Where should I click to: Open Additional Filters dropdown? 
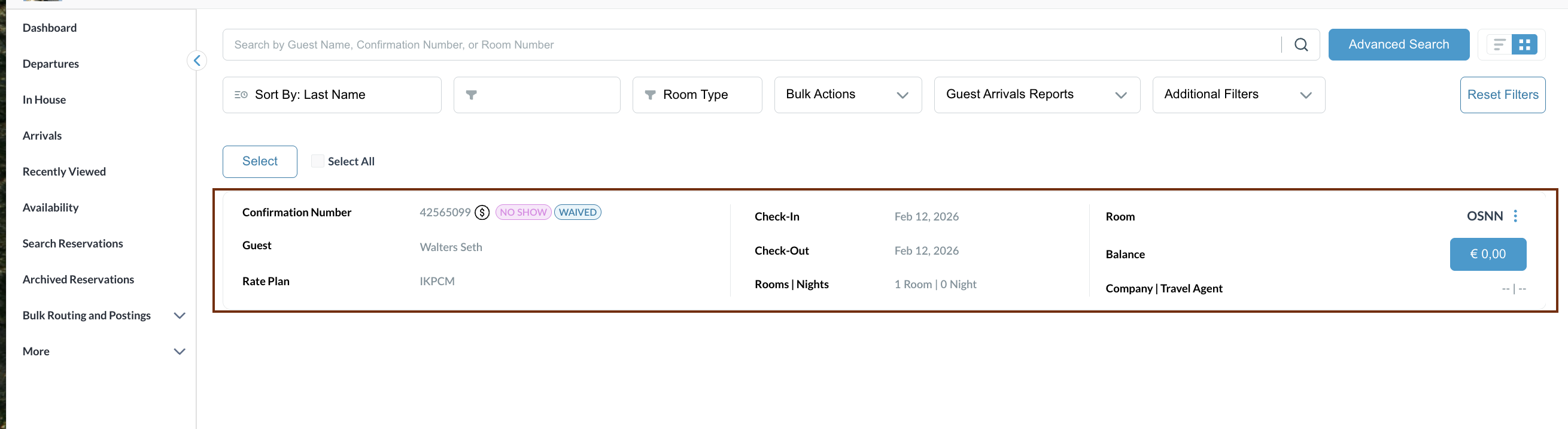coord(1238,95)
